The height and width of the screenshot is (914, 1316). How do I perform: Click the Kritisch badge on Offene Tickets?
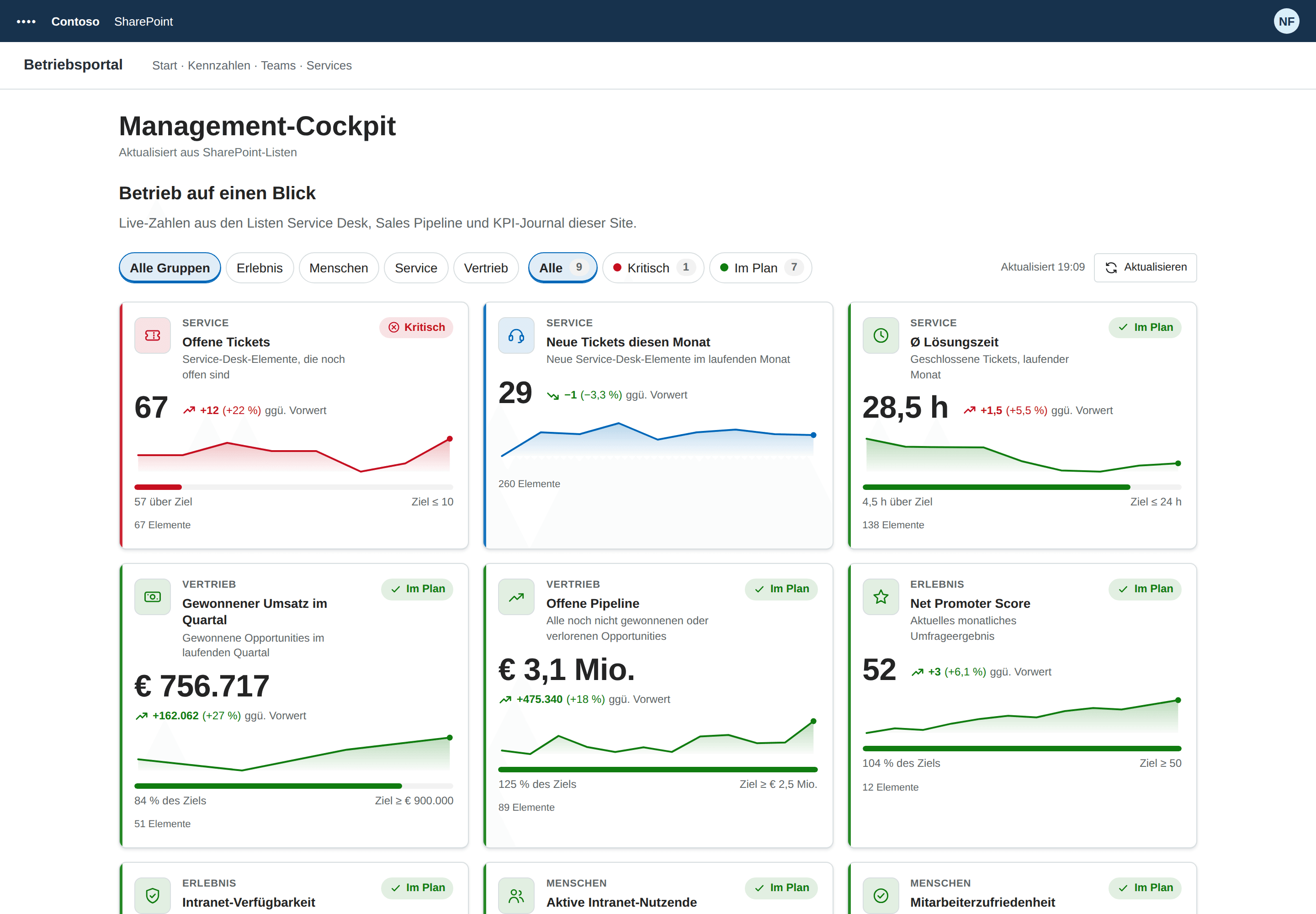pos(416,327)
